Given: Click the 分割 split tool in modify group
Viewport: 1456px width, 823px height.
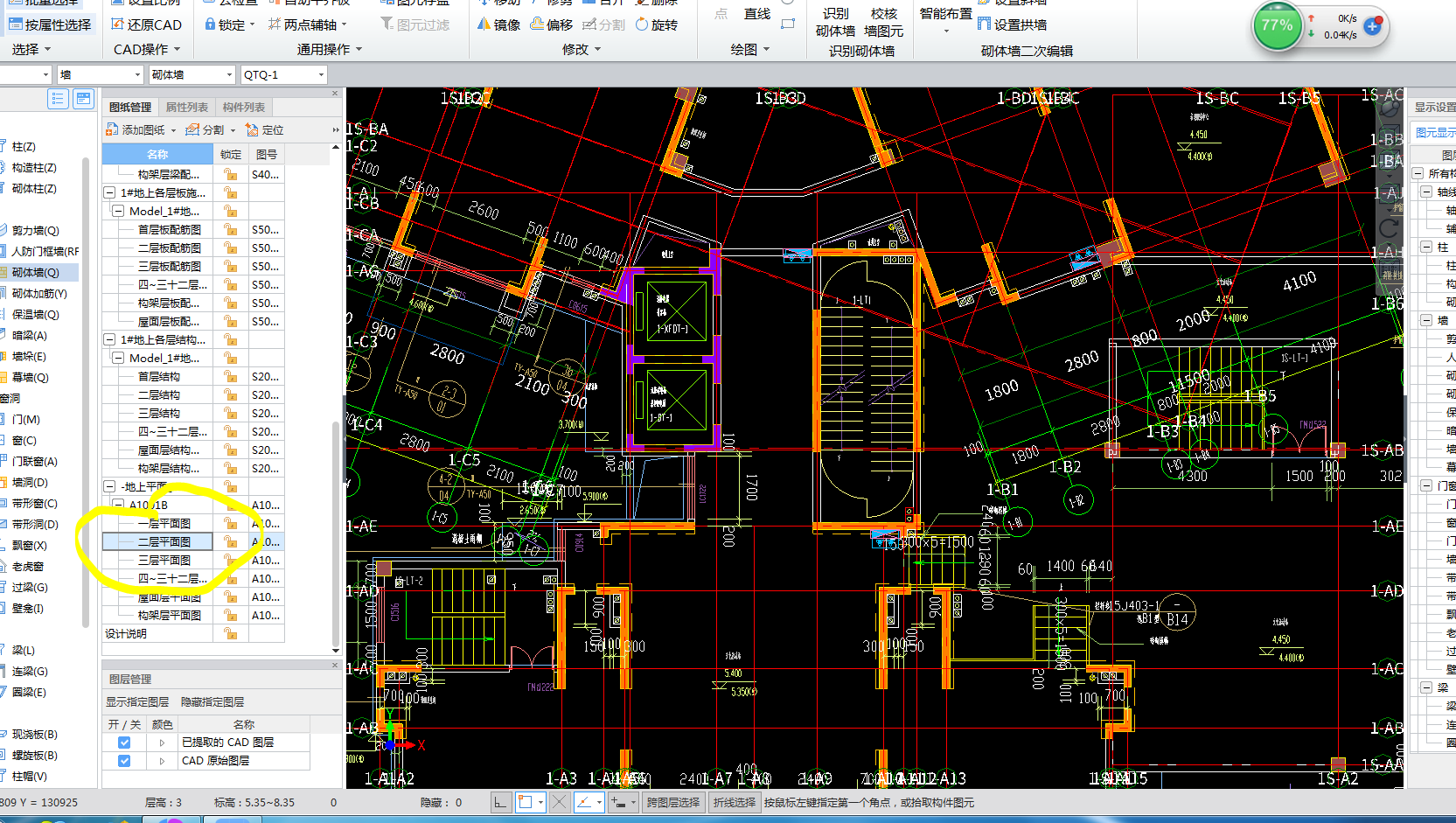Looking at the screenshot, I should [x=603, y=24].
